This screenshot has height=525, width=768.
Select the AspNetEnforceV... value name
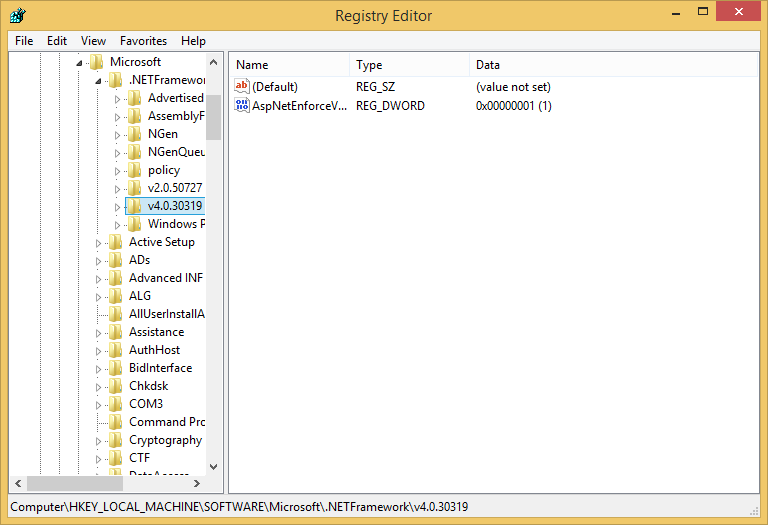click(x=299, y=106)
